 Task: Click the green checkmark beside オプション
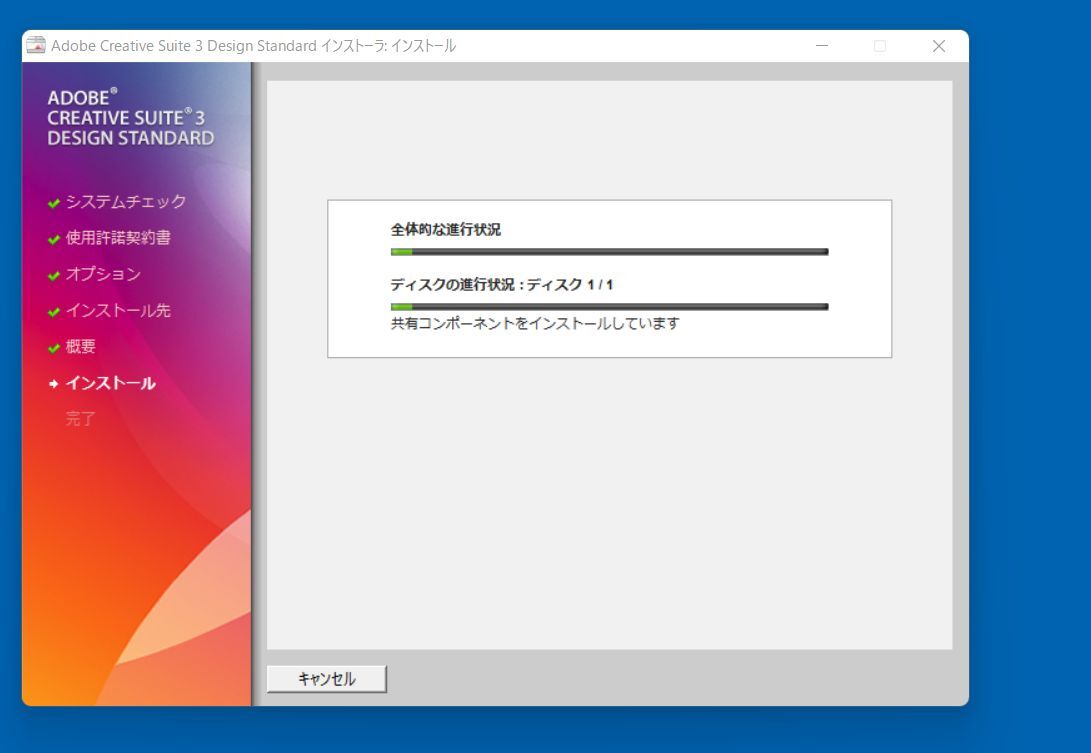coord(54,276)
